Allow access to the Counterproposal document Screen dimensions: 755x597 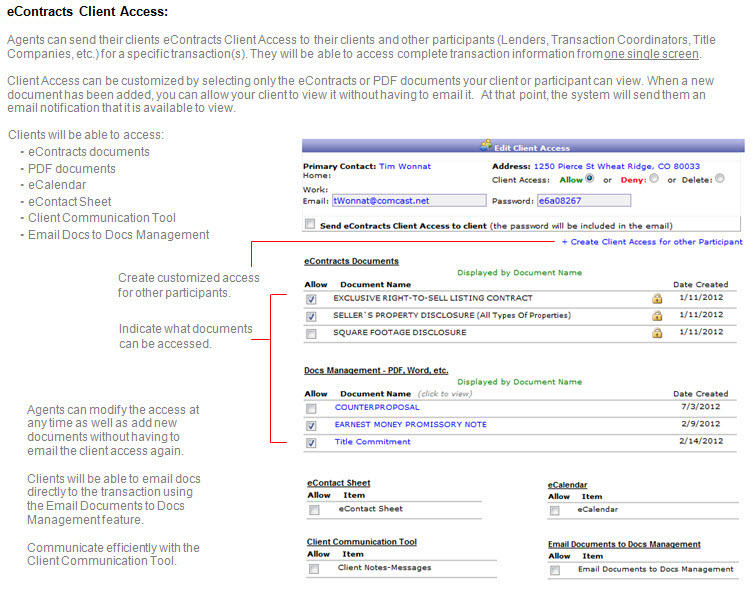312,408
